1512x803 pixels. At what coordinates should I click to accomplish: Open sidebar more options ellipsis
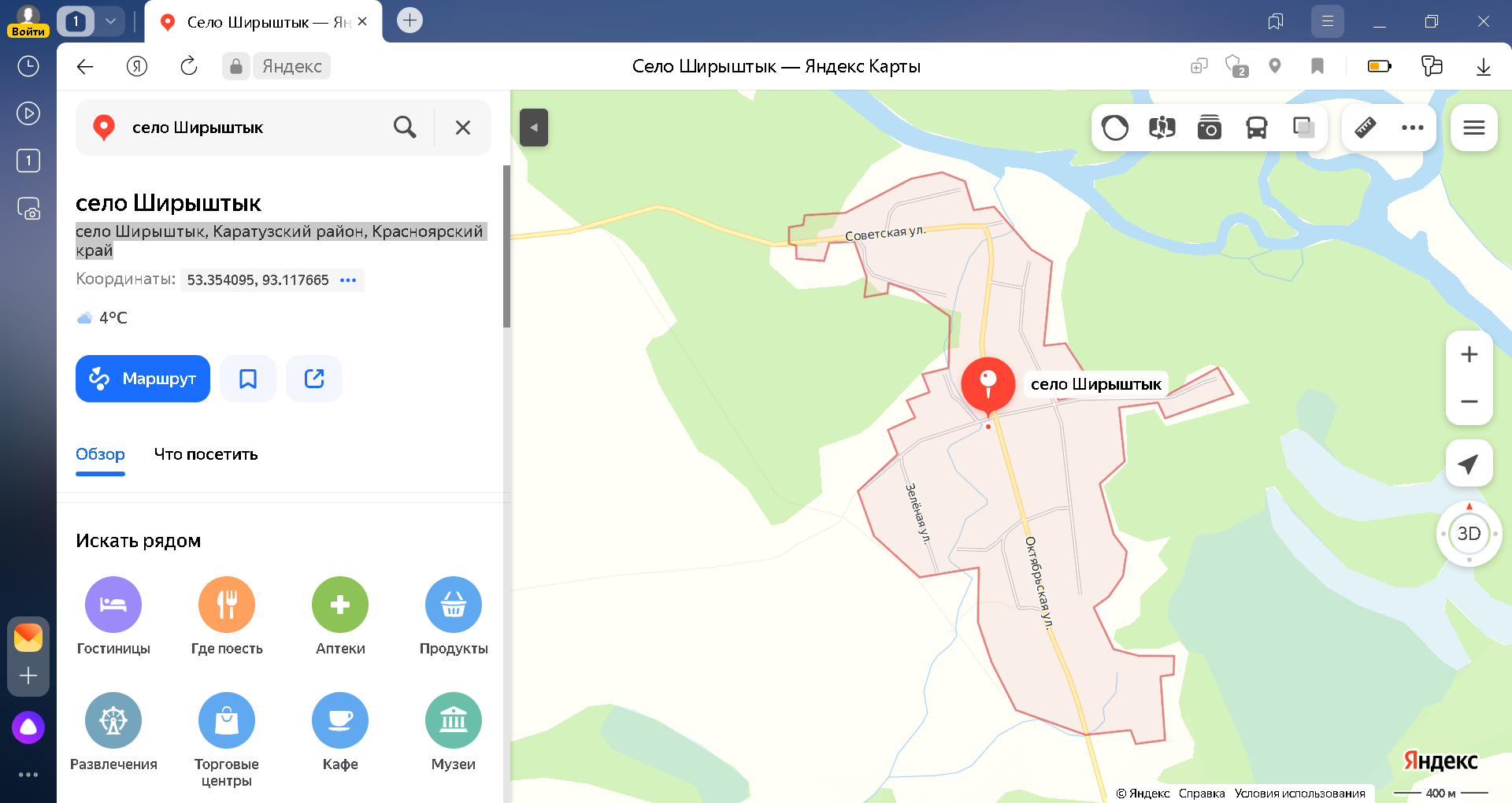tap(28, 775)
